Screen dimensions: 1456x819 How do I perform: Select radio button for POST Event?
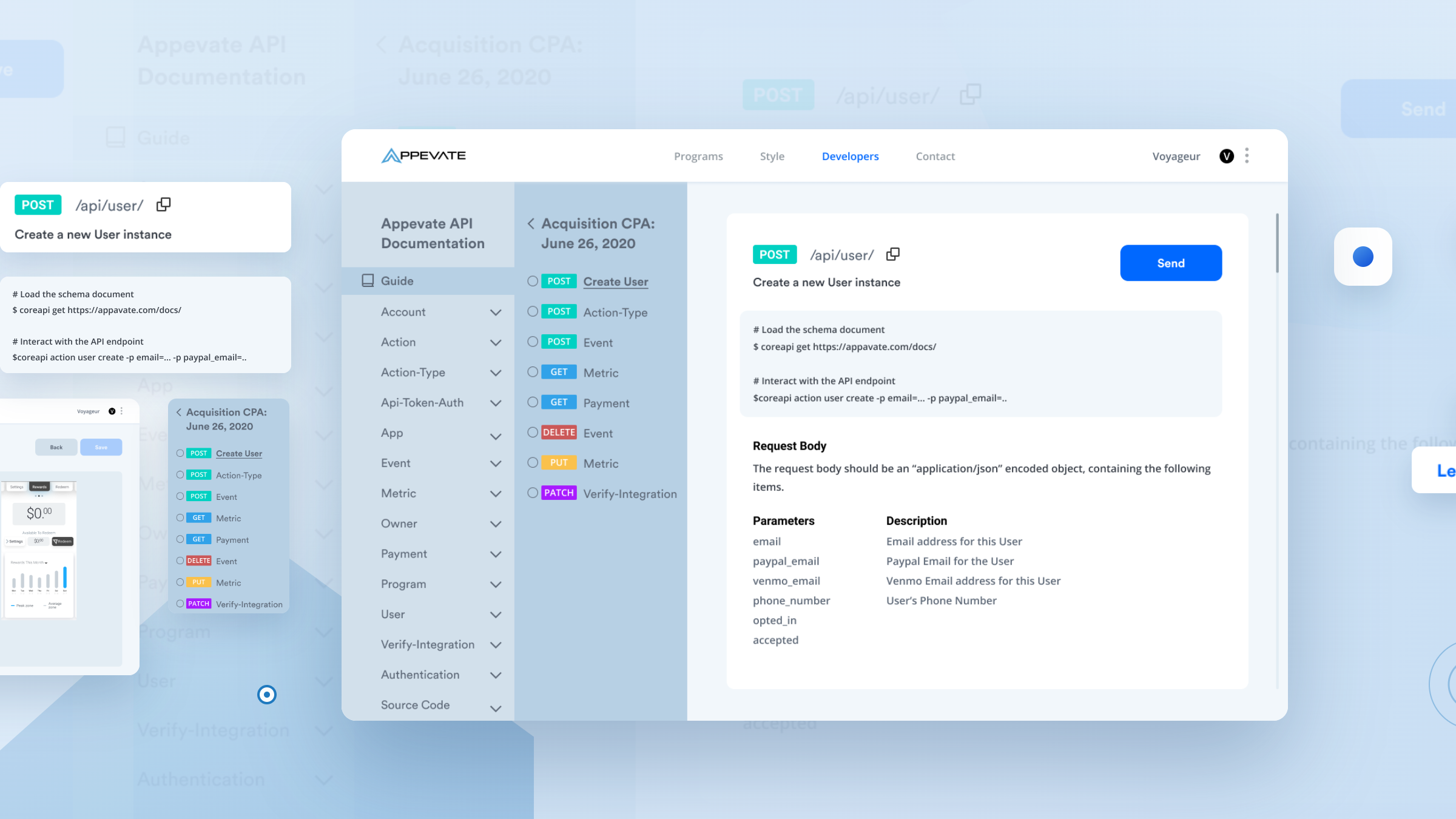click(533, 342)
